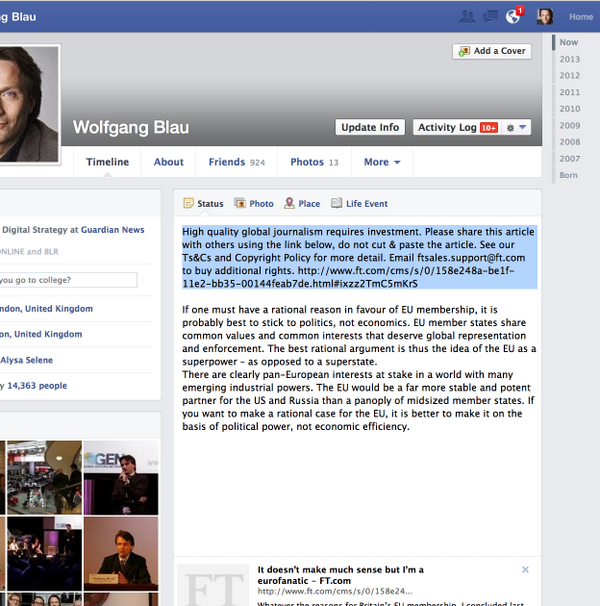Open friend requests icon in top bar
The width and height of the screenshot is (600, 606).
coord(467,17)
